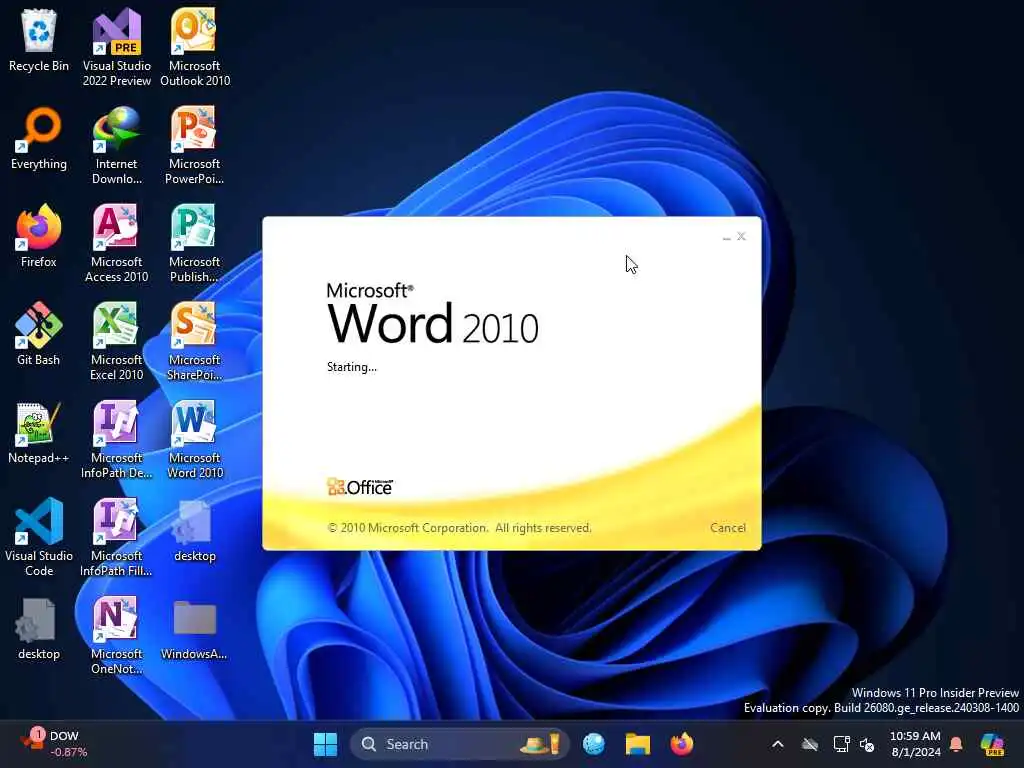Open File Explorer from taskbar
Viewport: 1024px width, 768px height.
[637, 744]
